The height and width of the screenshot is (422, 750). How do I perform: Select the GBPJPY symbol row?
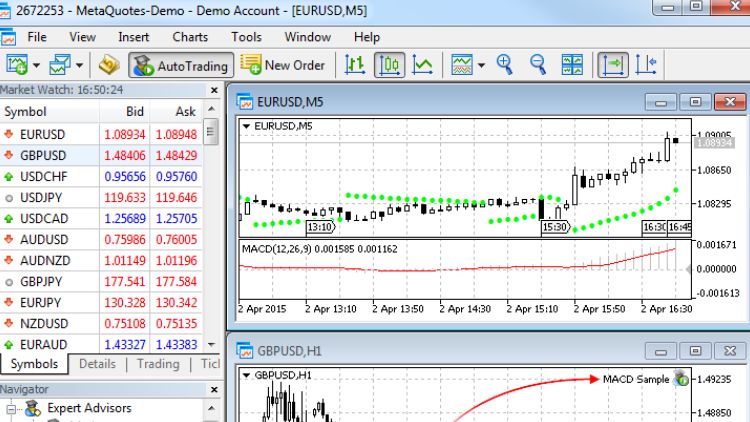click(x=101, y=282)
